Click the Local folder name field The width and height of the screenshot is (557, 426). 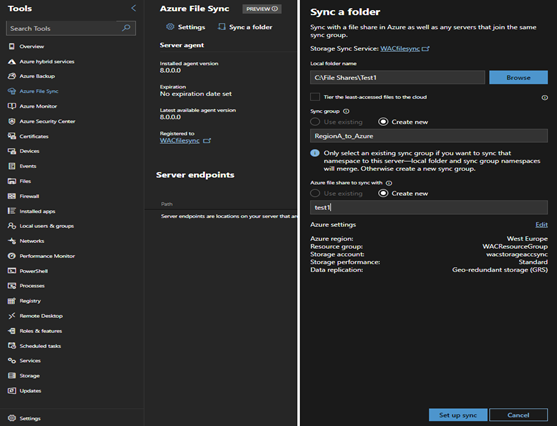pyautogui.click(x=397, y=77)
